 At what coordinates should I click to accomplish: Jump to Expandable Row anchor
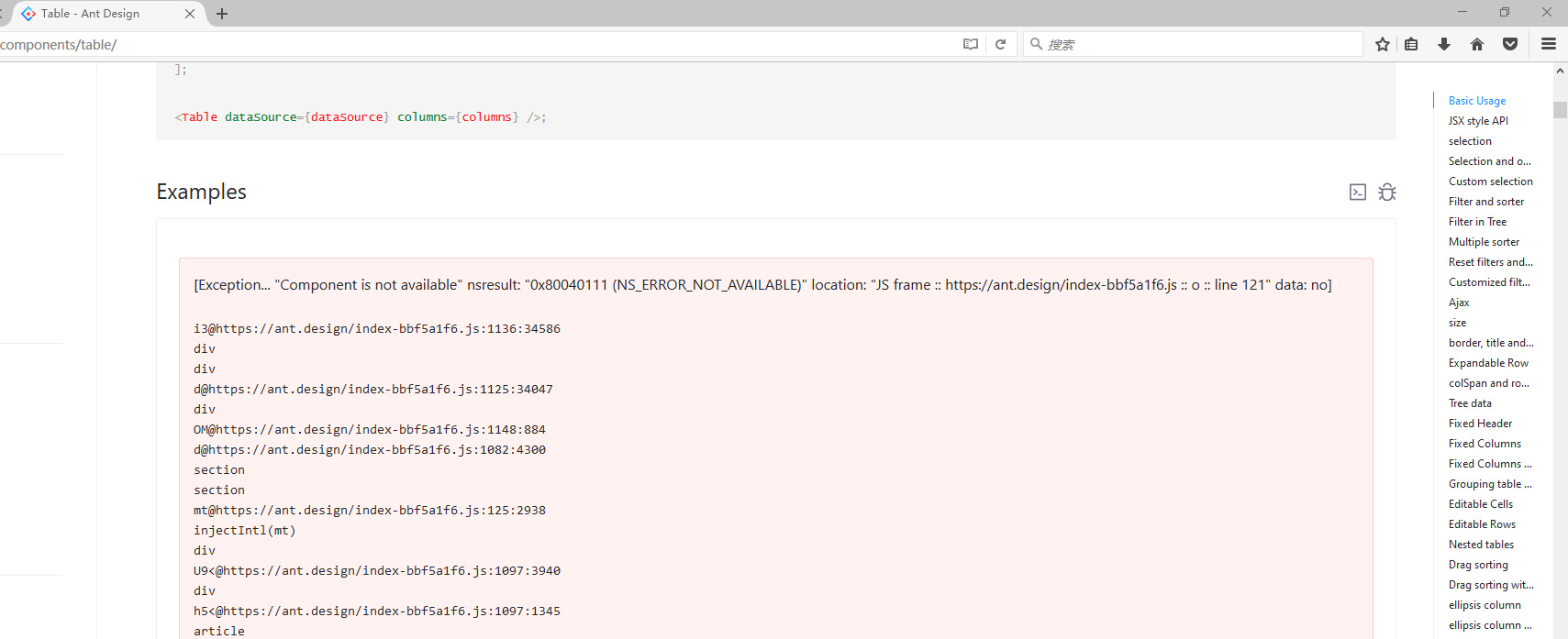click(1488, 363)
